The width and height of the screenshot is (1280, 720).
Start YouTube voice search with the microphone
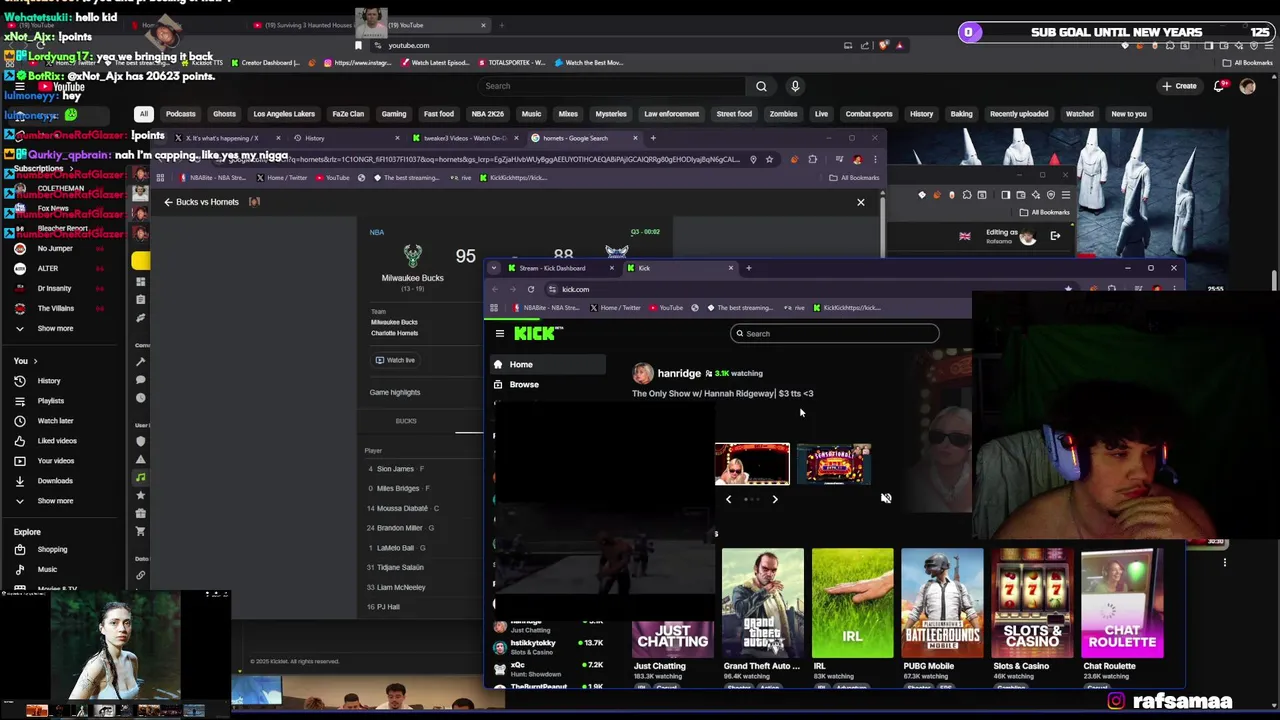click(795, 86)
